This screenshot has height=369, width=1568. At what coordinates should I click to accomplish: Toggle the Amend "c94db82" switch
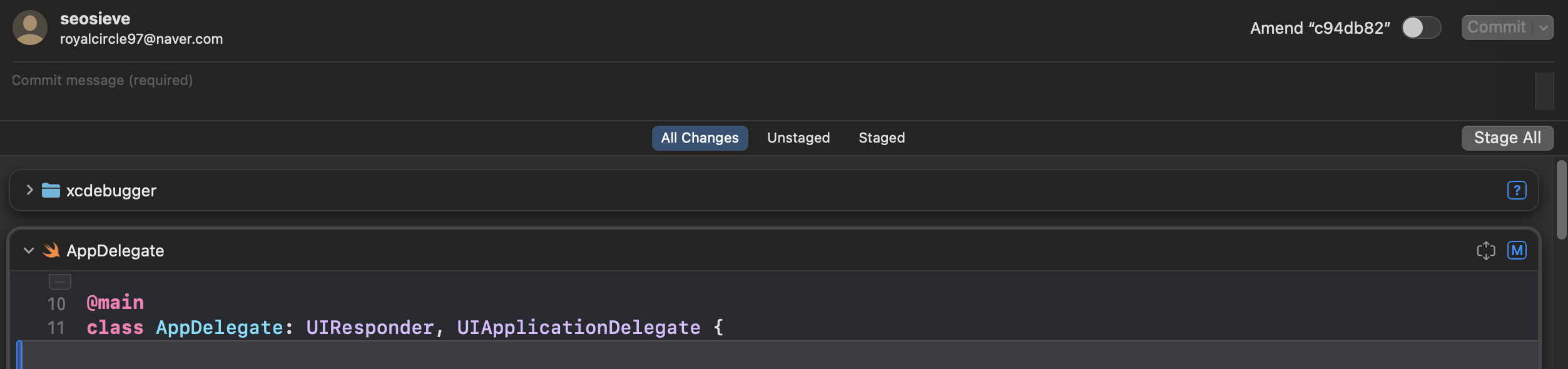1421,28
